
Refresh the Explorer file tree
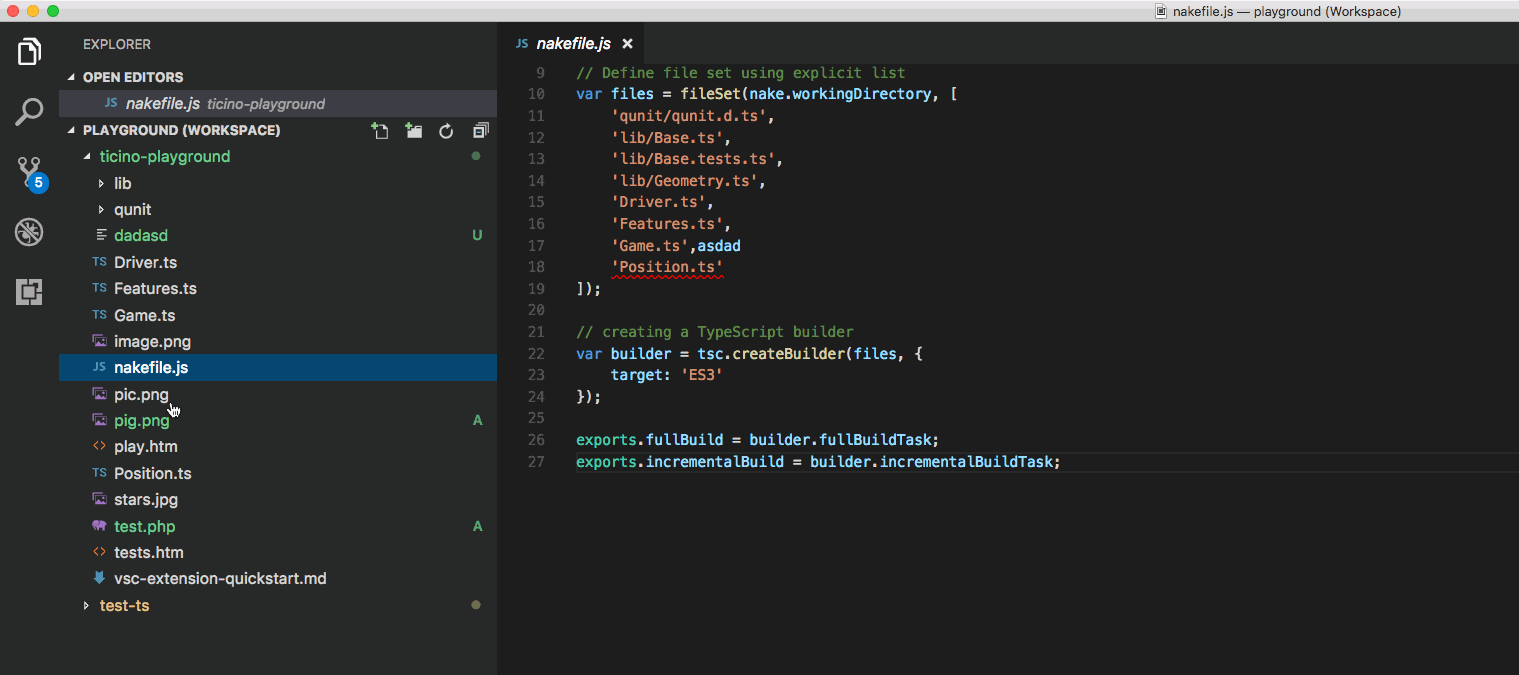(x=446, y=130)
